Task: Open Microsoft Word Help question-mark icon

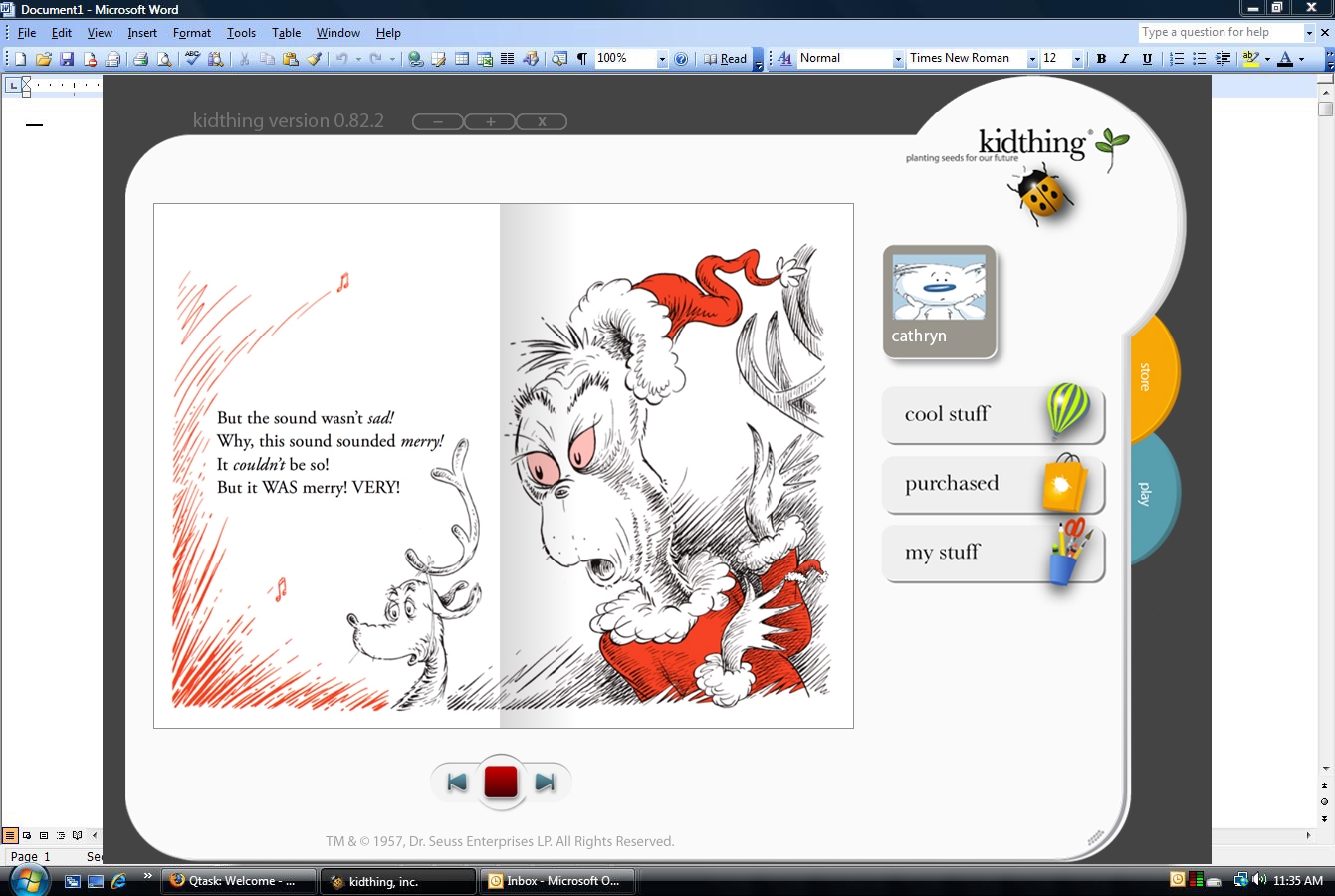Action: (x=681, y=59)
